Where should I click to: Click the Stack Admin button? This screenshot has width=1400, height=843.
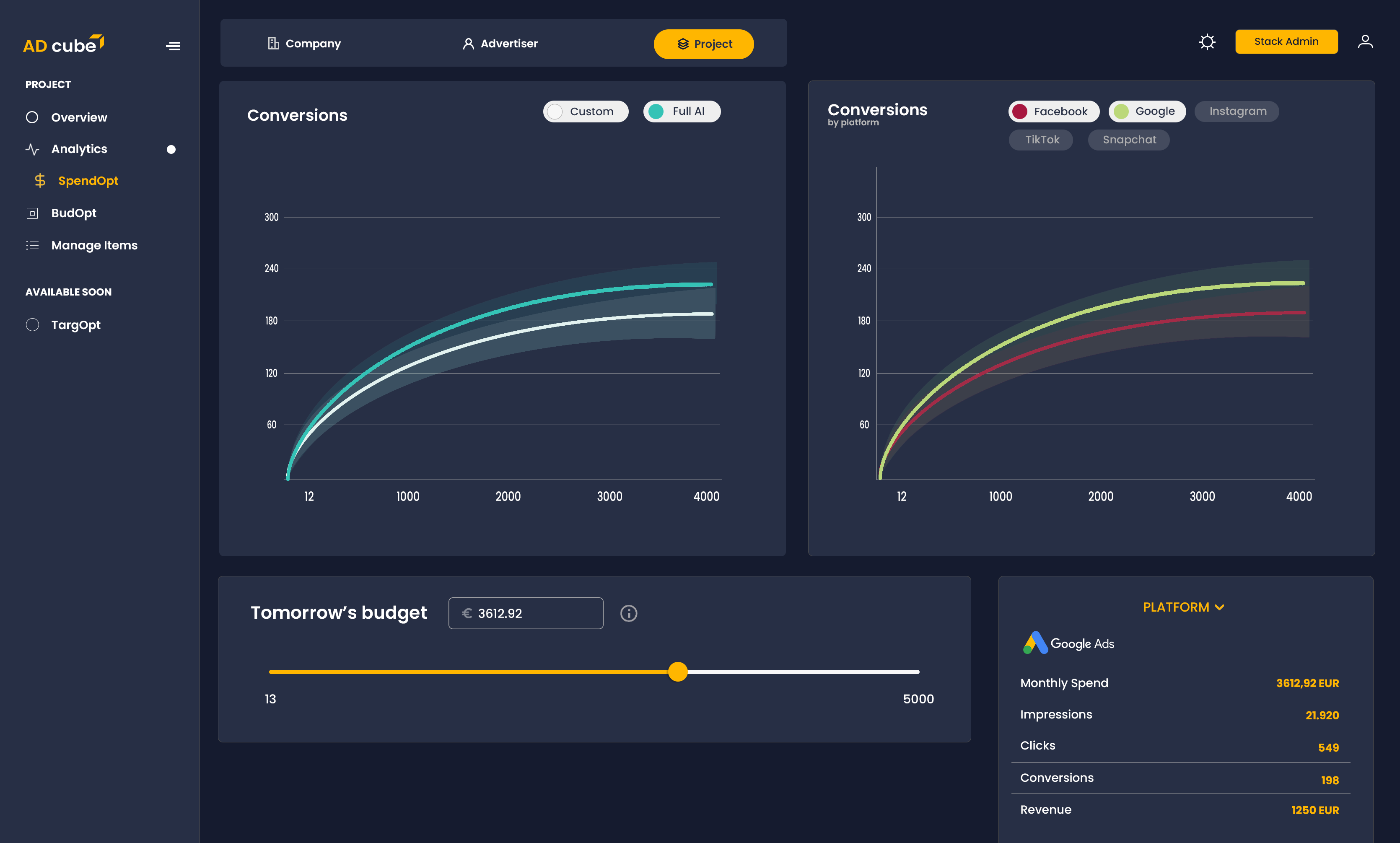(x=1286, y=42)
